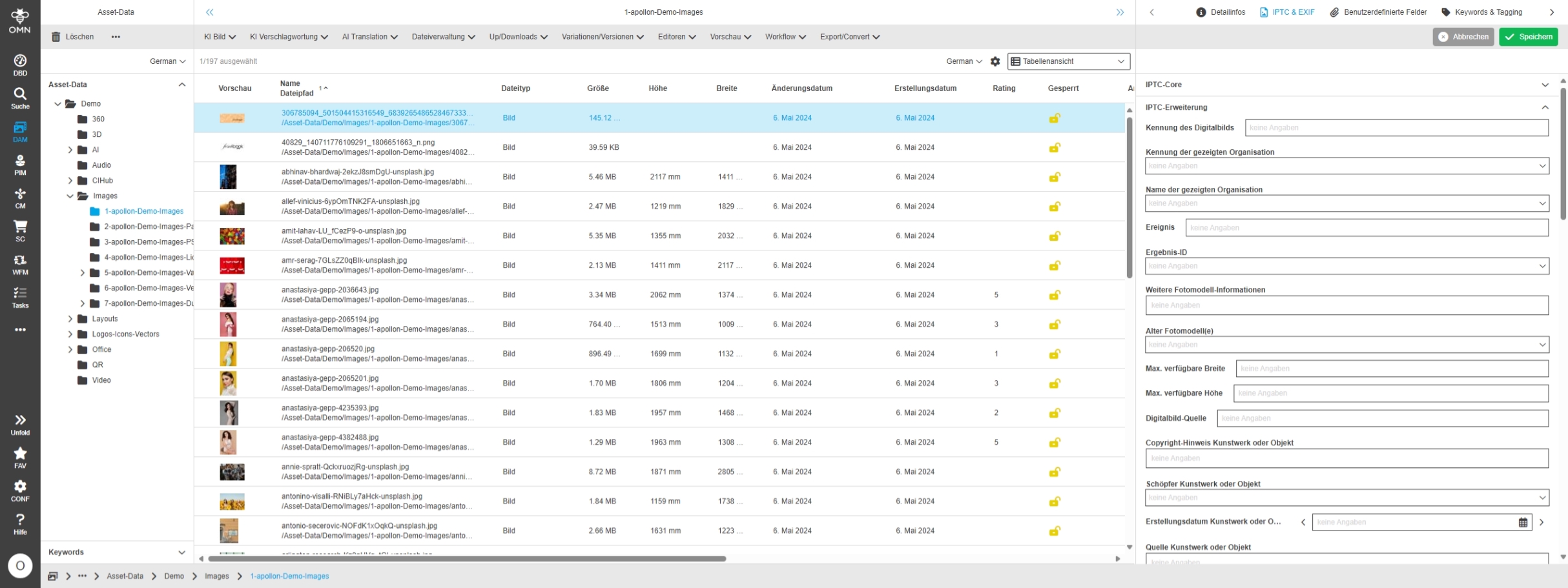Expand the IPTC-Core section
Image resolution: width=1568 pixels, height=588 pixels.
coord(1545,85)
